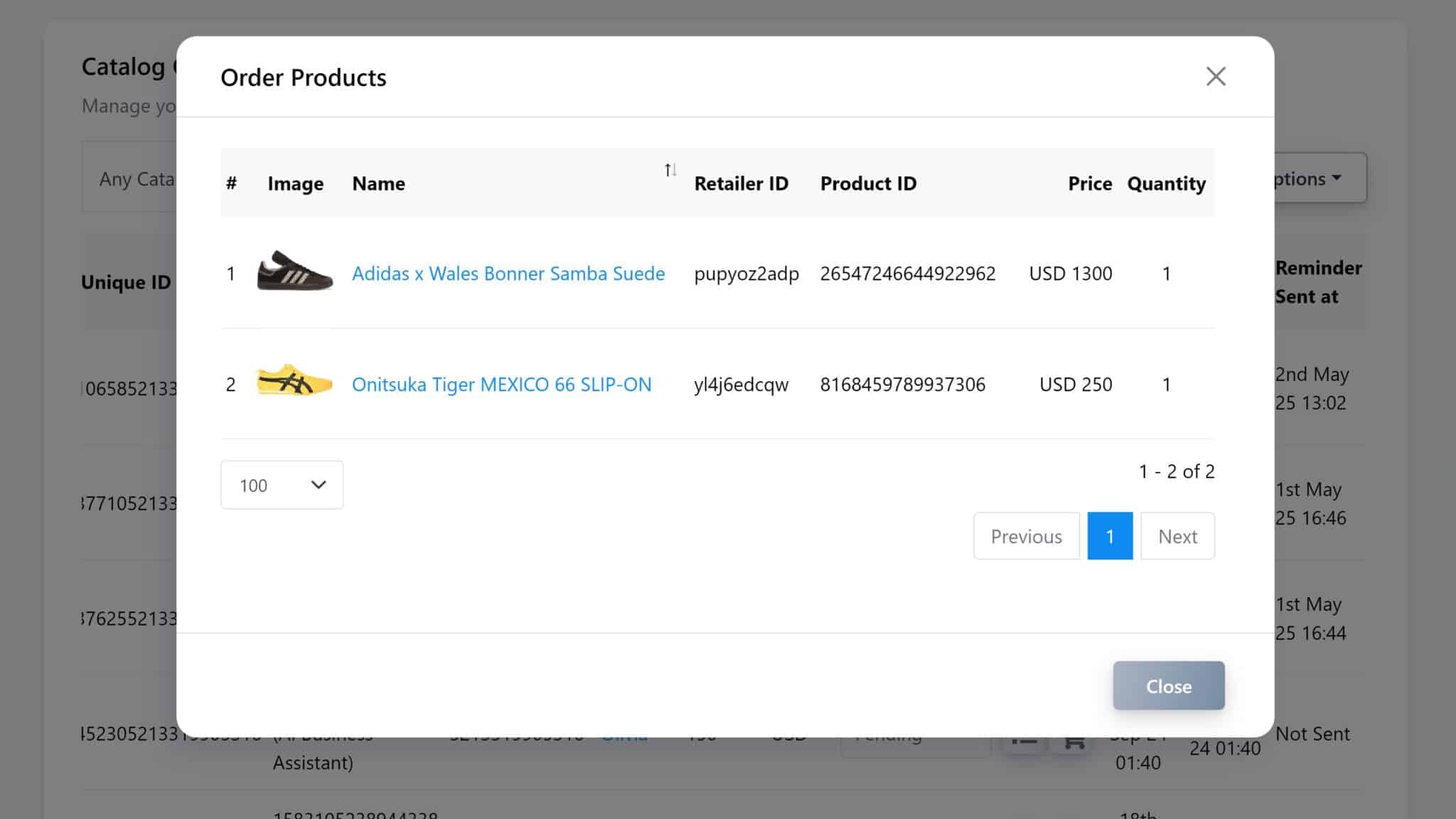Click the Previous pagination button

click(x=1026, y=536)
